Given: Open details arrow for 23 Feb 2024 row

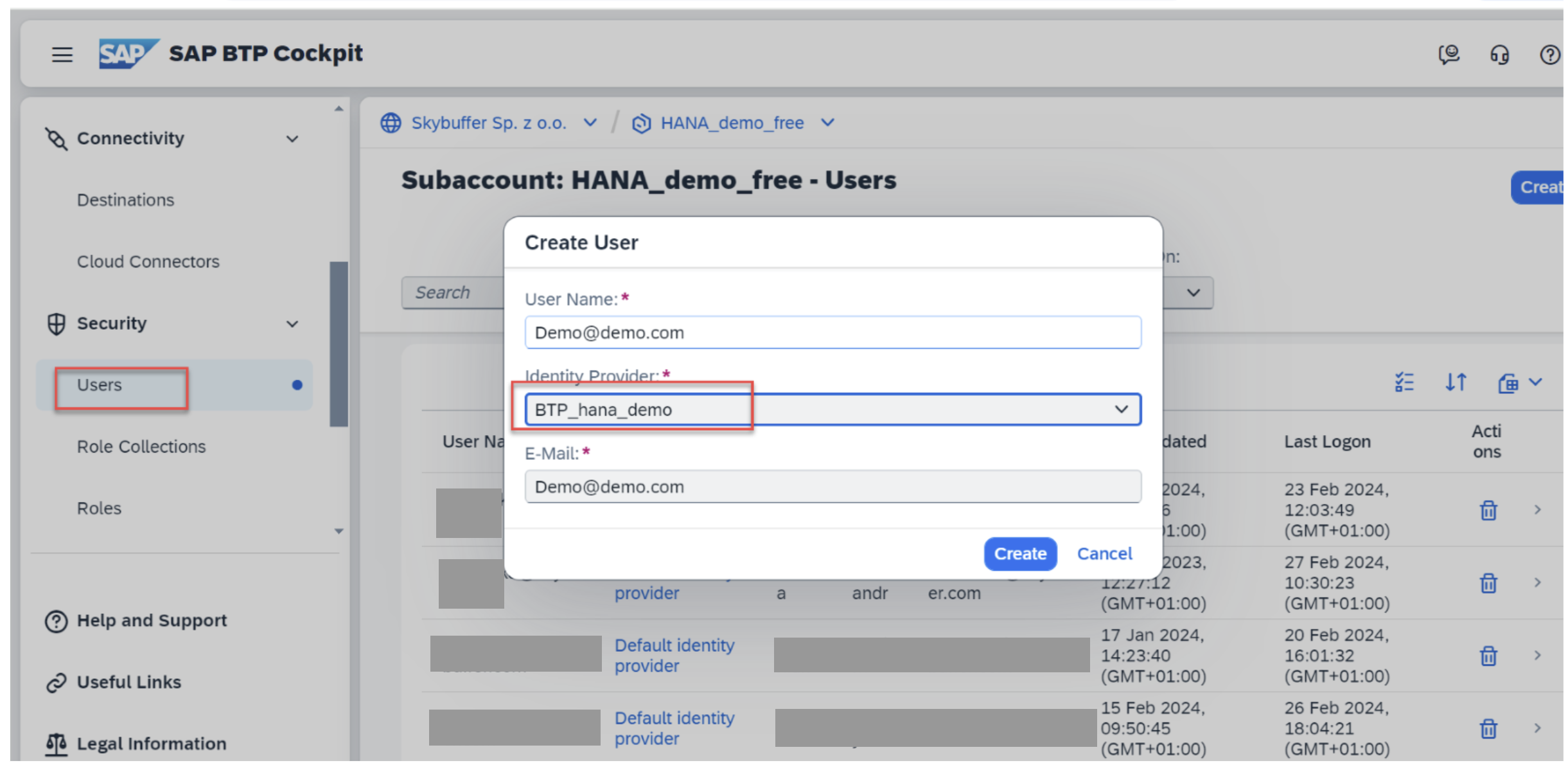Looking at the screenshot, I should (x=1537, y=510).
